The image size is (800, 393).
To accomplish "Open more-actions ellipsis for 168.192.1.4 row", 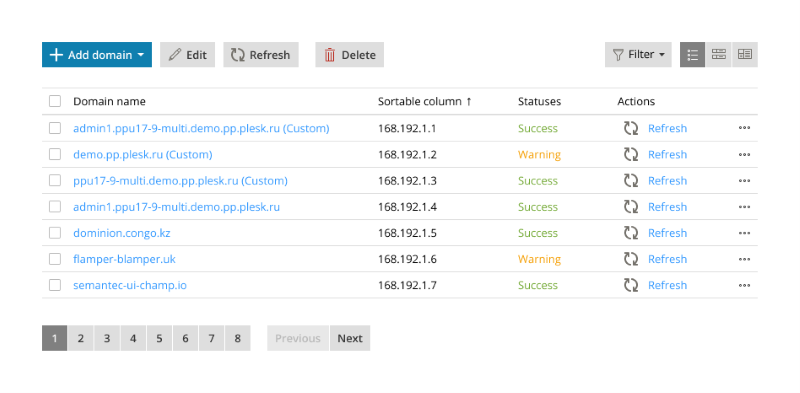I will click(x=744, y=207).
